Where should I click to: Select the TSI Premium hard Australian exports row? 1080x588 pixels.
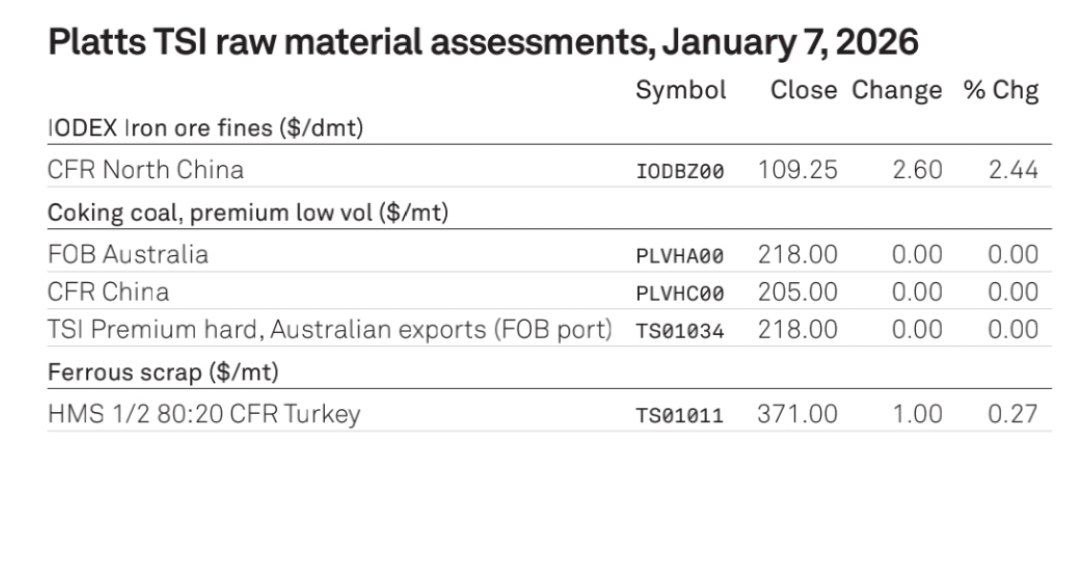pyautogui.click(x=330, y=330)
